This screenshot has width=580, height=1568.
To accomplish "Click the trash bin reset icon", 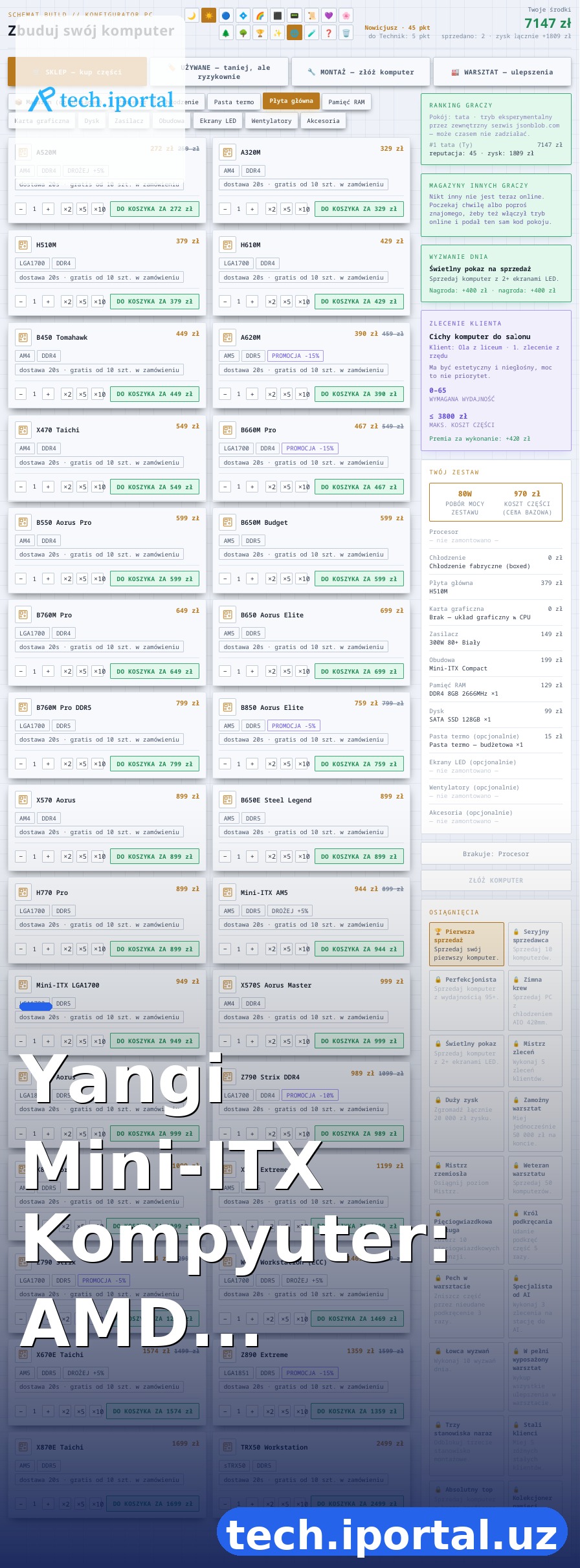I will coord(346,32).
